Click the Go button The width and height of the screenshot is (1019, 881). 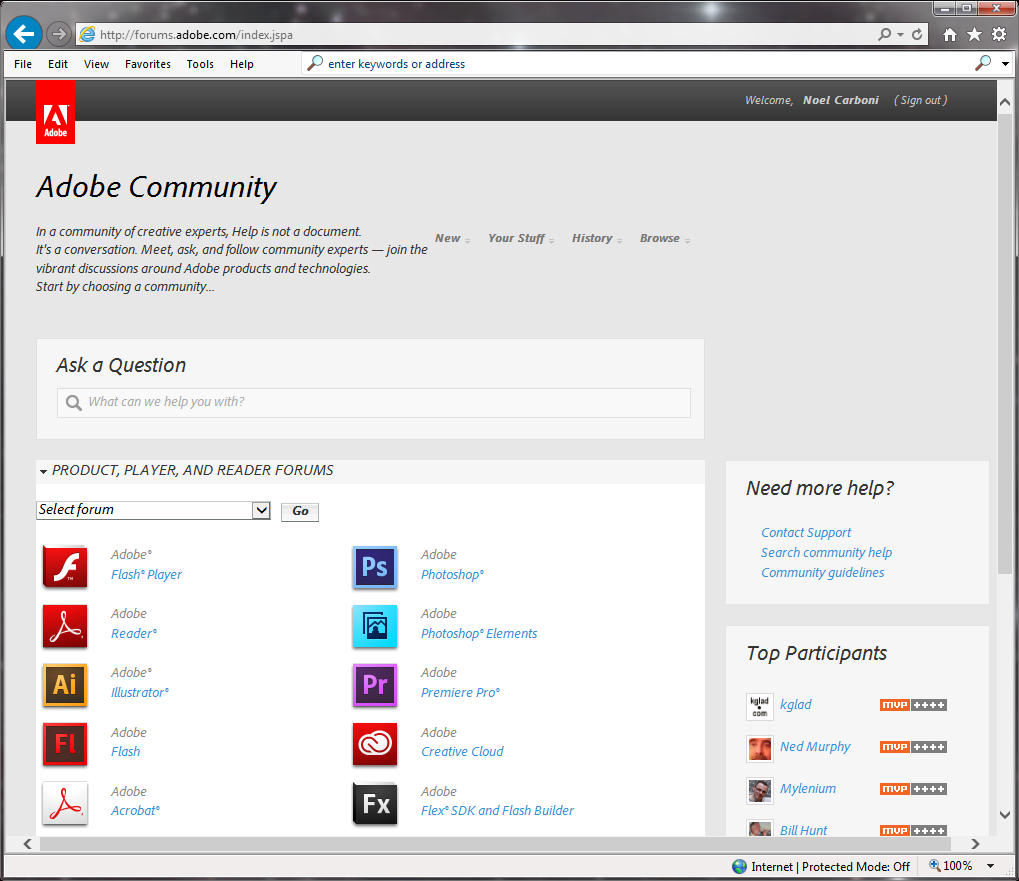tap(300, 511)
